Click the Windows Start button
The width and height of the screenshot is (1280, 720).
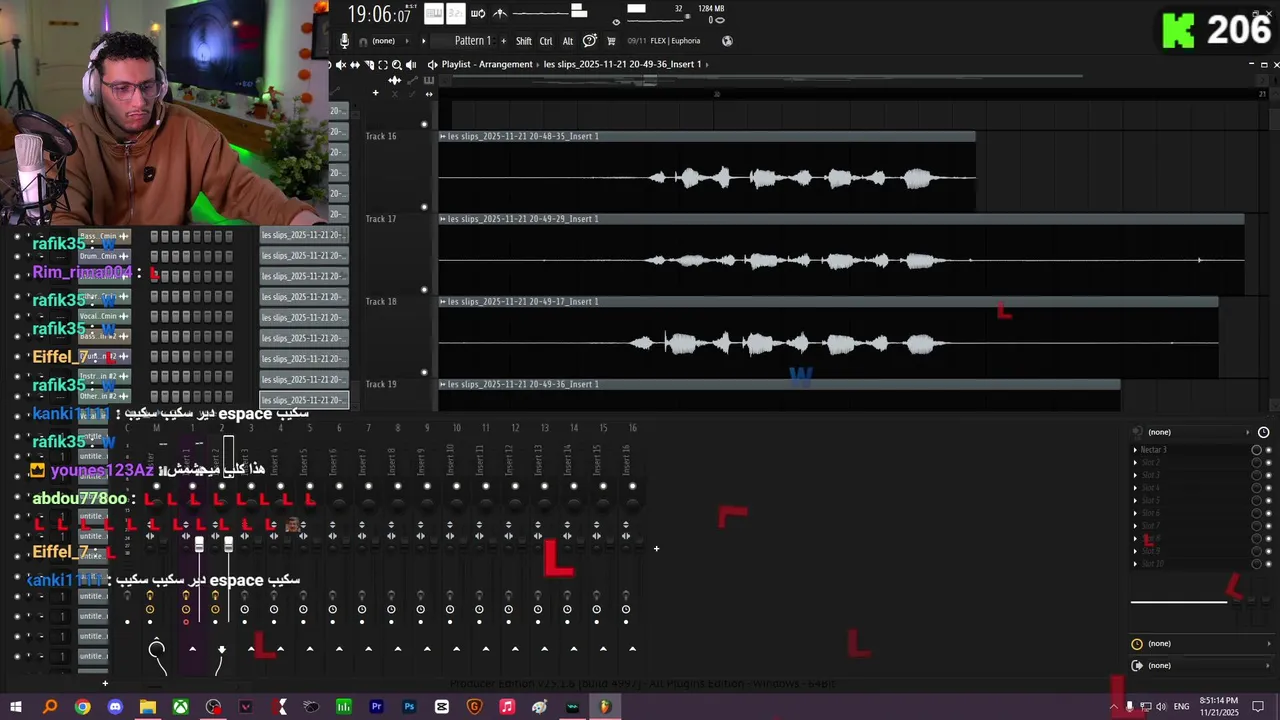pos(16,707)
